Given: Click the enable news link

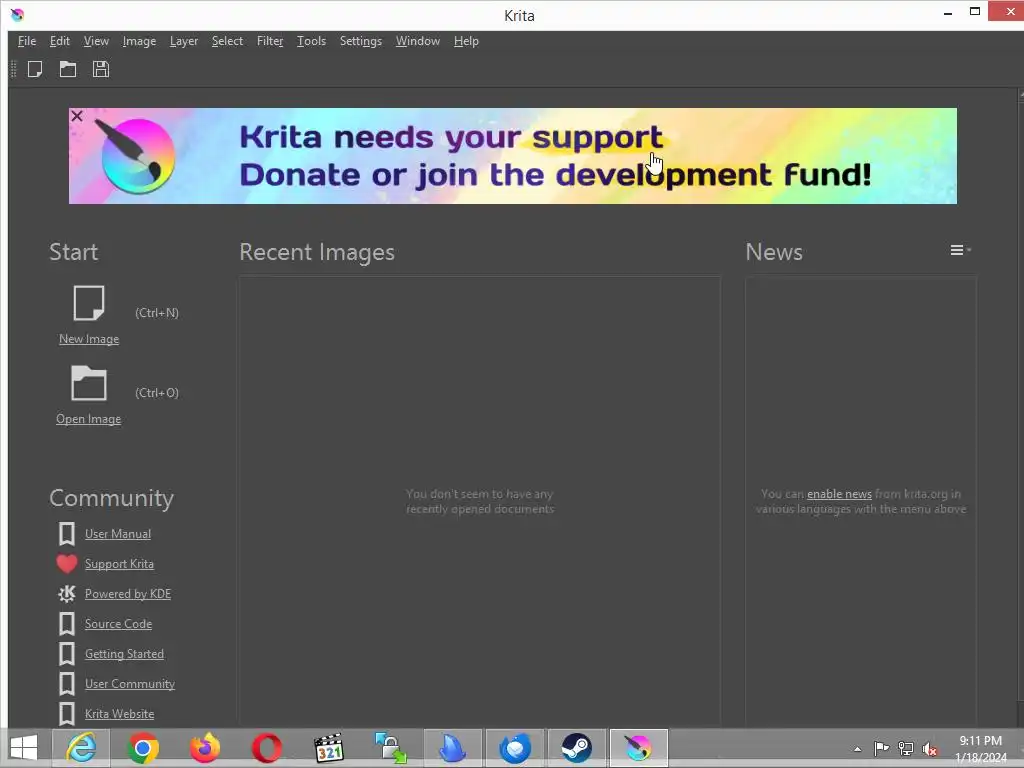Looking at the screenshot, I should point(839,494).
